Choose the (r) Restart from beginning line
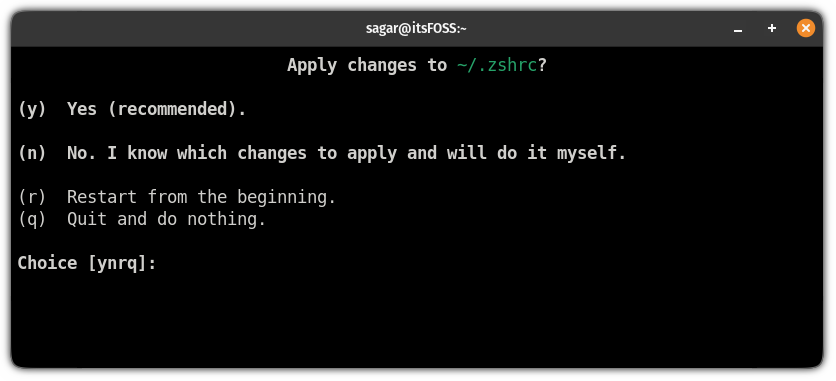Image resolution: width=836 pixels, height=381 pixels. coord(177,197)
